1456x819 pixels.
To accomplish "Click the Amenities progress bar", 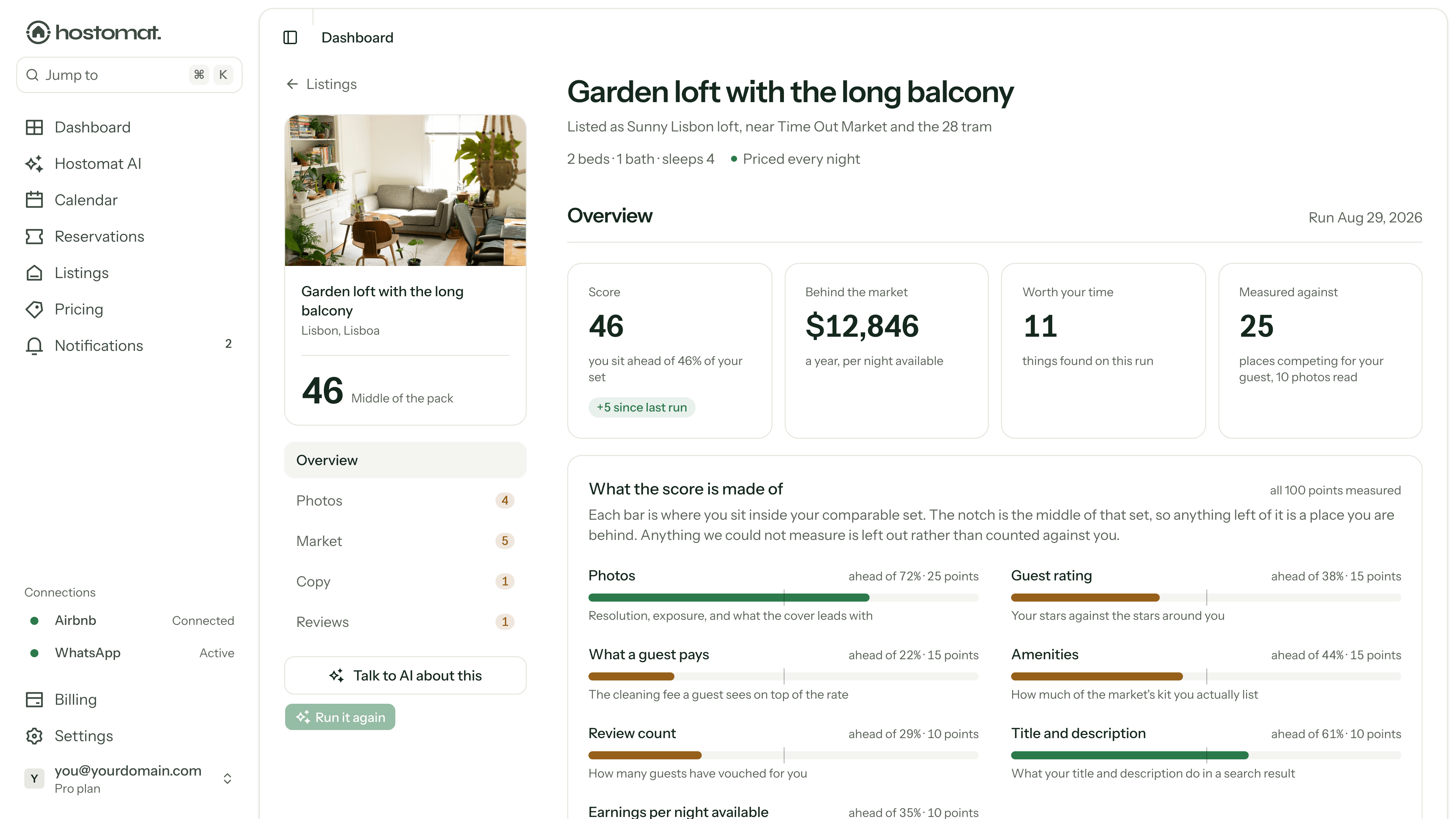I will pyautogui.click(x=1206, y=676).
